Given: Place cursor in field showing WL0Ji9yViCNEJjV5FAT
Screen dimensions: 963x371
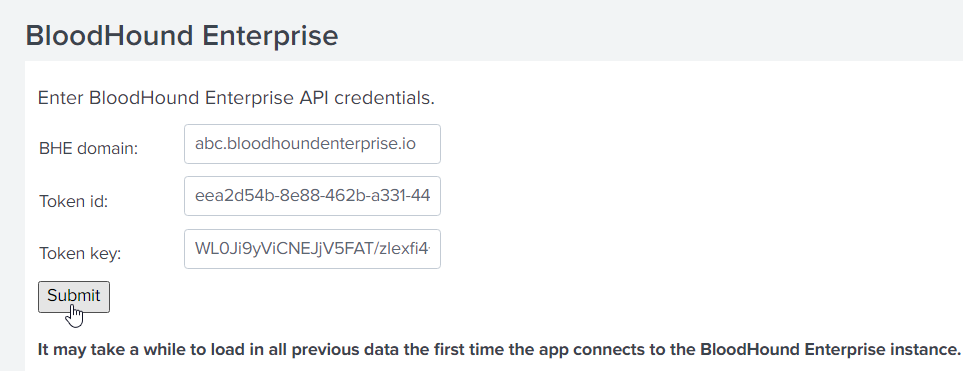Looking at the screenshot, I should point(312,249).
